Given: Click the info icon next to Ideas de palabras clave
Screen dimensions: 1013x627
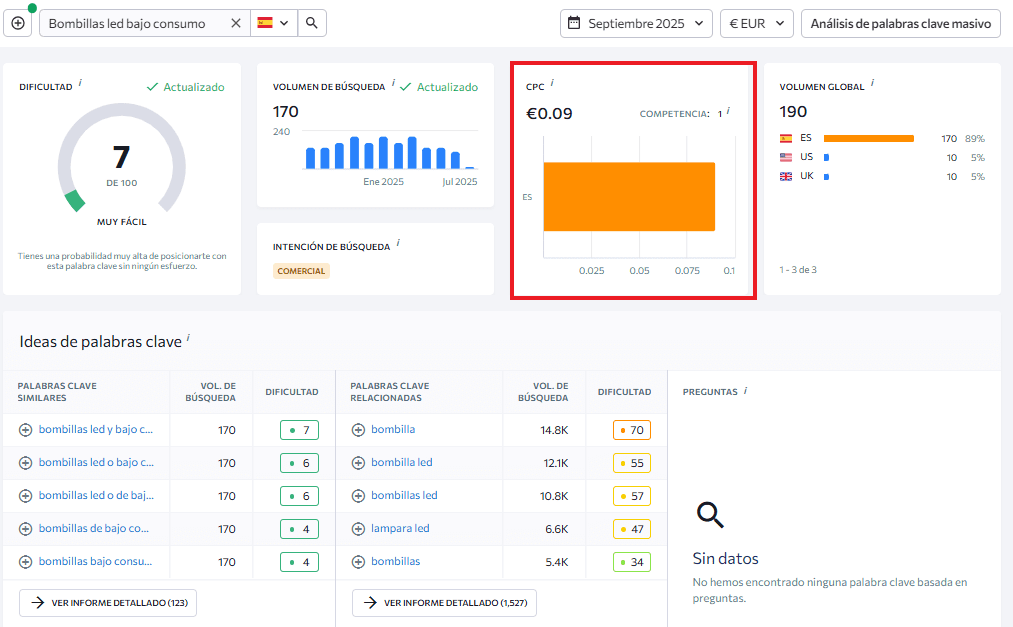Looking at the screenshot, I should [x=188, y=337].
